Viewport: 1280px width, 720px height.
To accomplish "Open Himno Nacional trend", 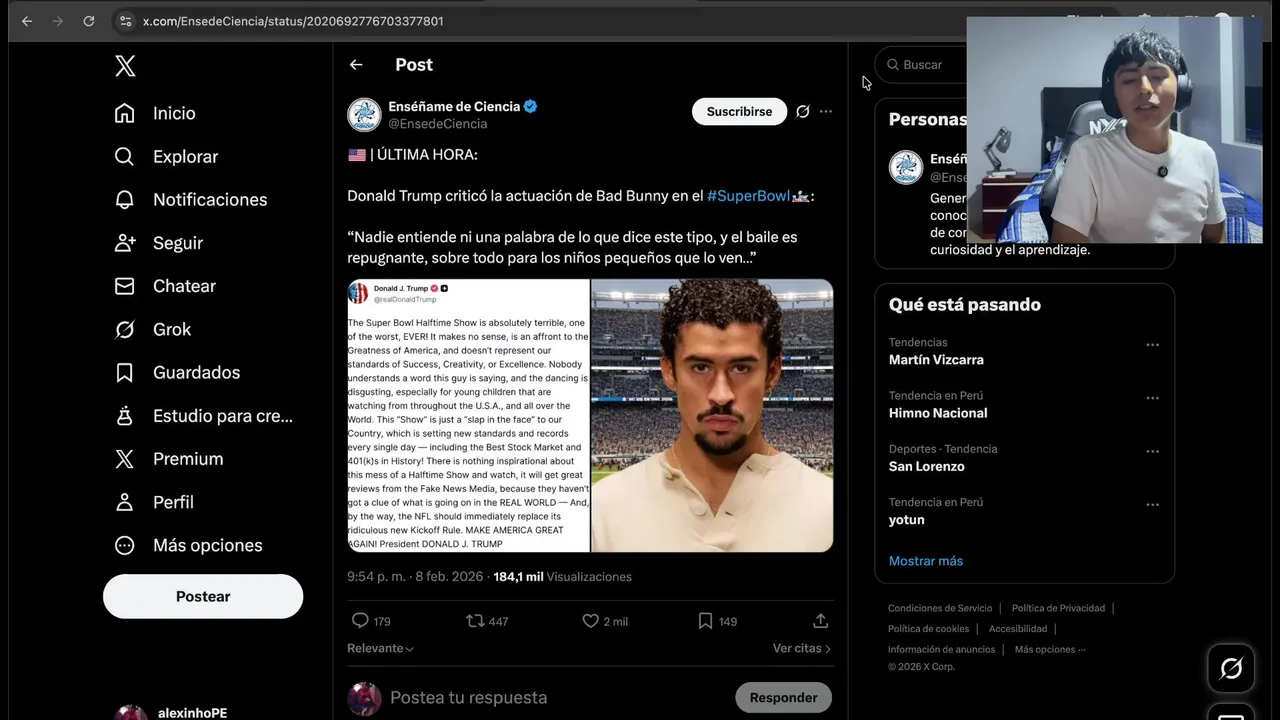I will (938, 413).
